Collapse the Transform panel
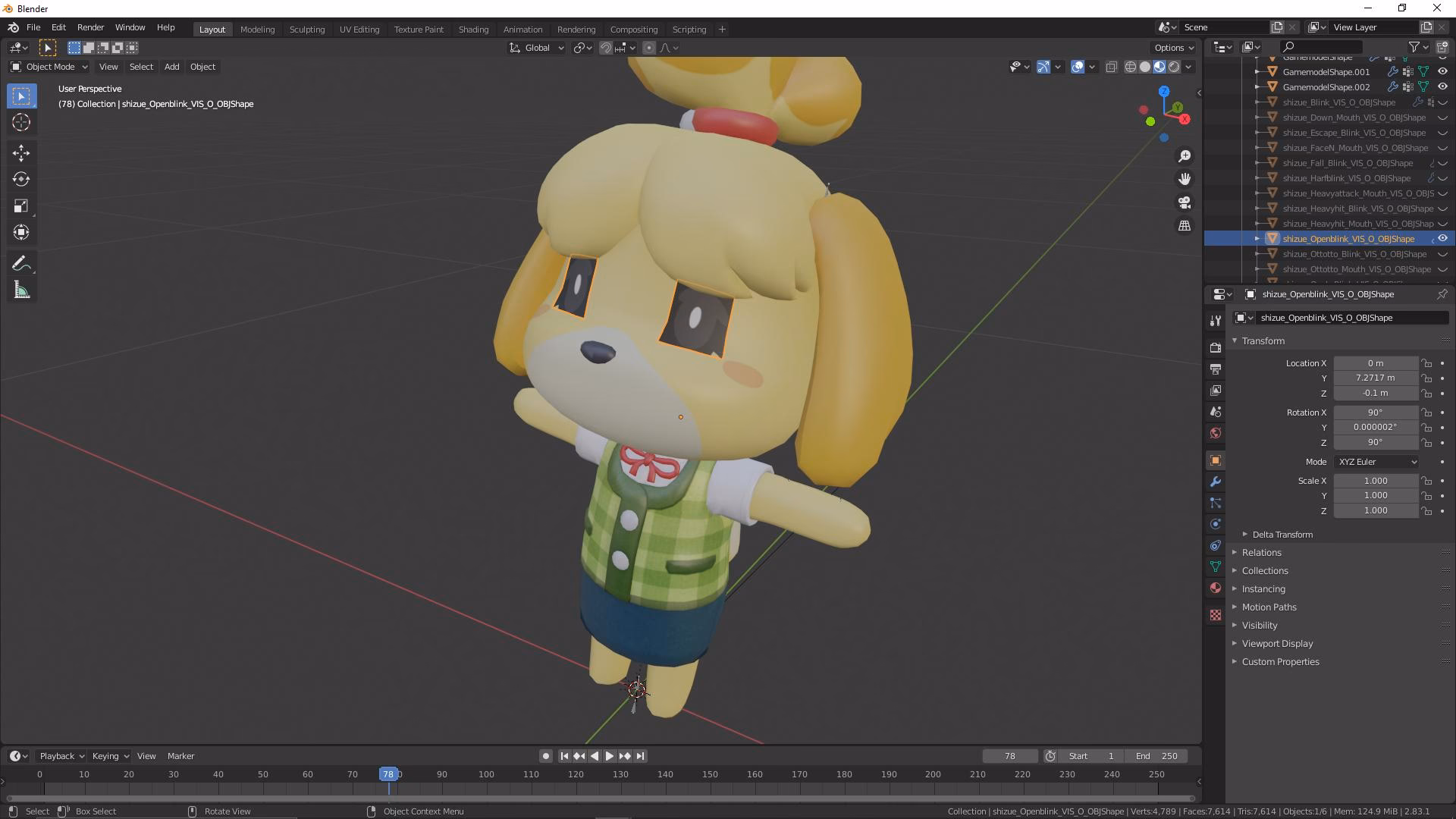Image resolution: width=1456 pixels, height=819 pixels. pyautogui.click(x=1263, y=341)
